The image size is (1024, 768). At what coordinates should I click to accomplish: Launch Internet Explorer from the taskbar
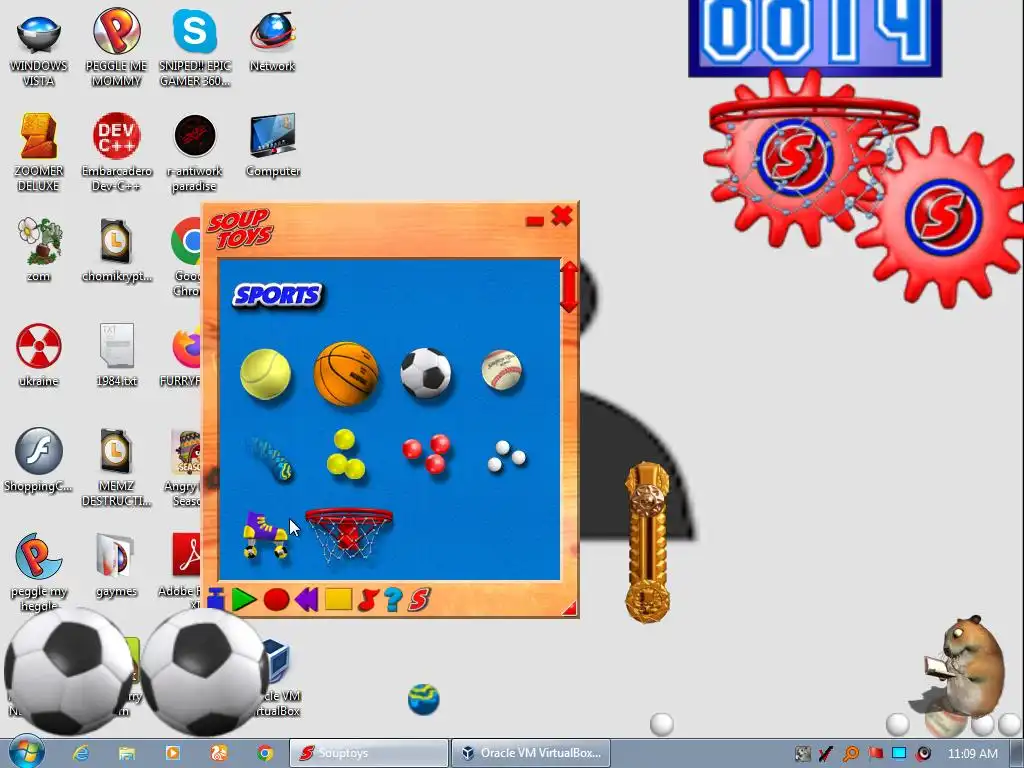pyautogui.click(x=81, y=753)
